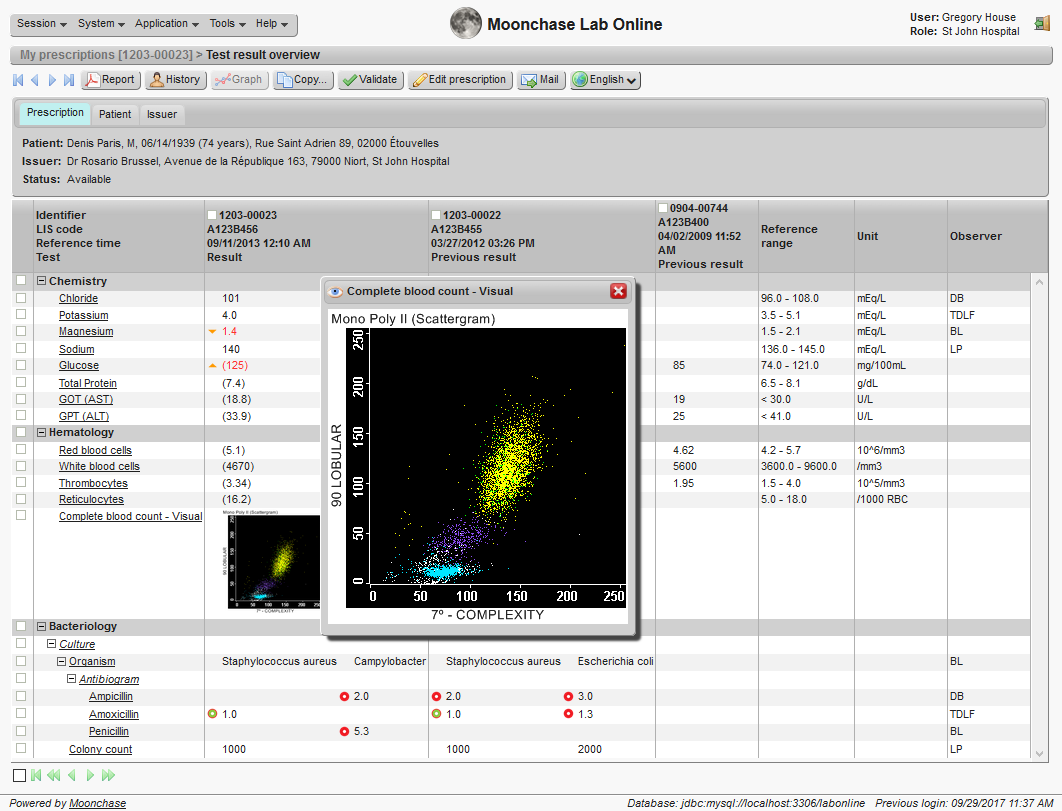Image resolution: width=1062 pixels, height=811 pixels.
Task: Collapse the Bacteriology group
Action: coord(41,627)
